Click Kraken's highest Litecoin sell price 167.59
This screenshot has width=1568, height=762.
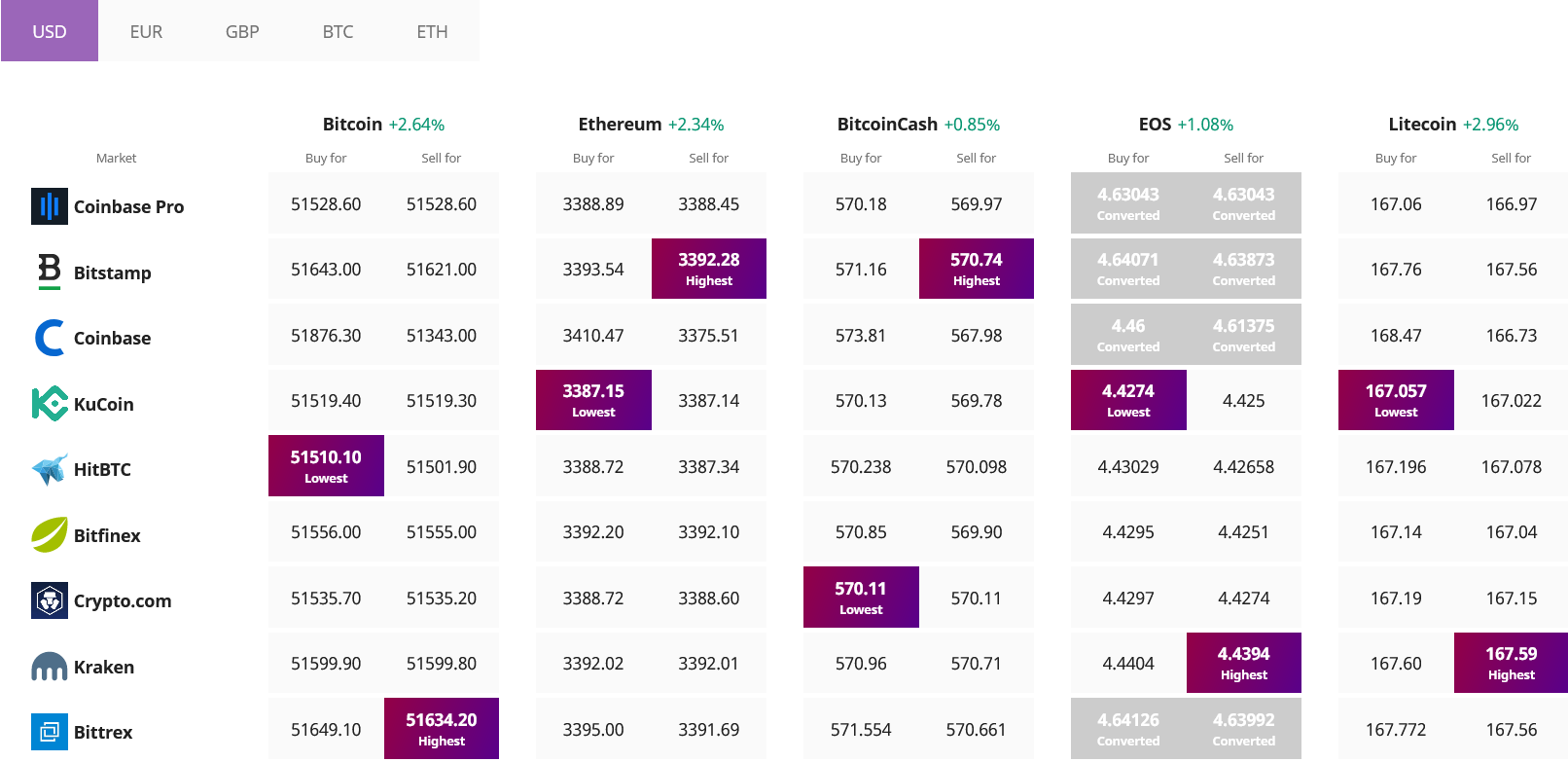(1512, 663)
